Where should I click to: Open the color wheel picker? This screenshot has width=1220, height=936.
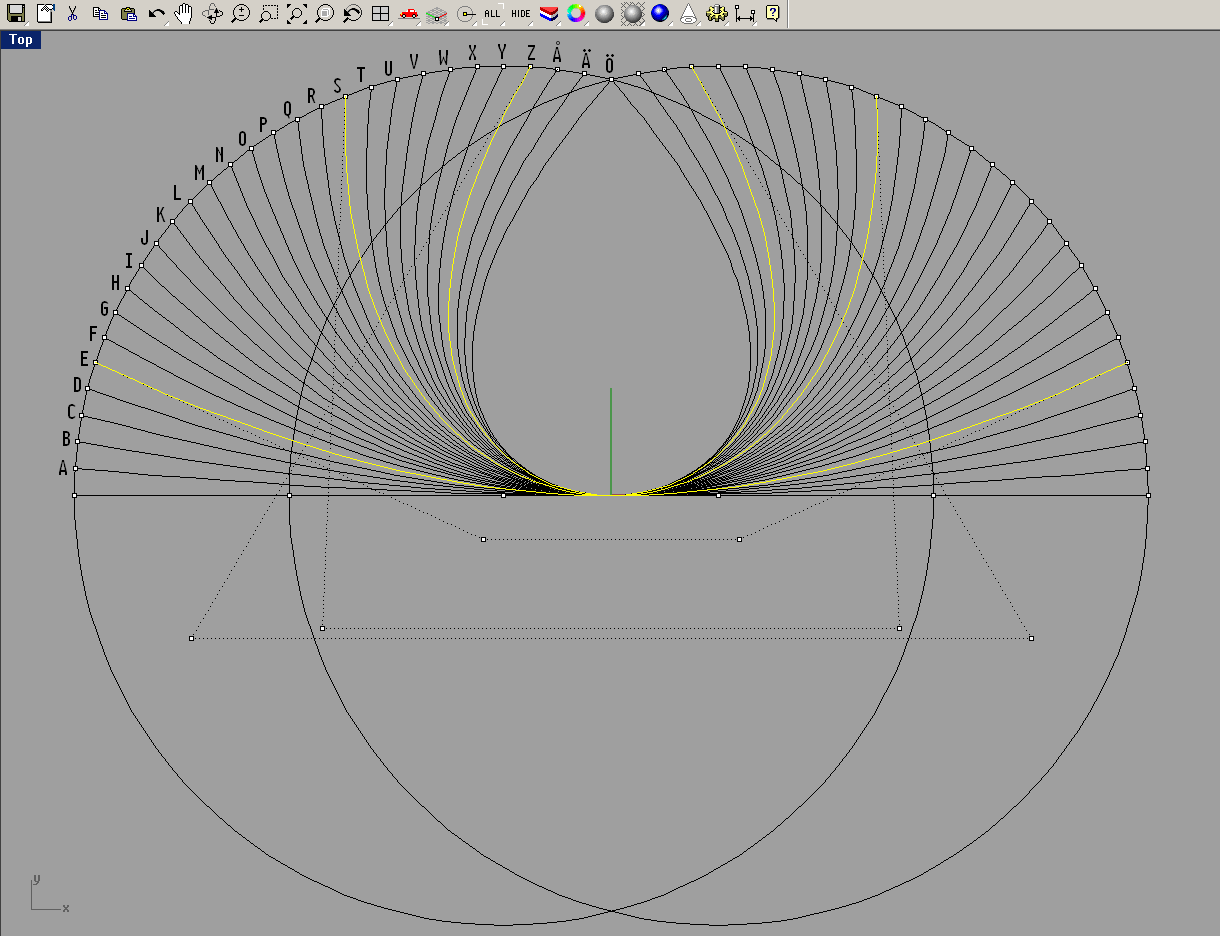click(x=575, y=14)
